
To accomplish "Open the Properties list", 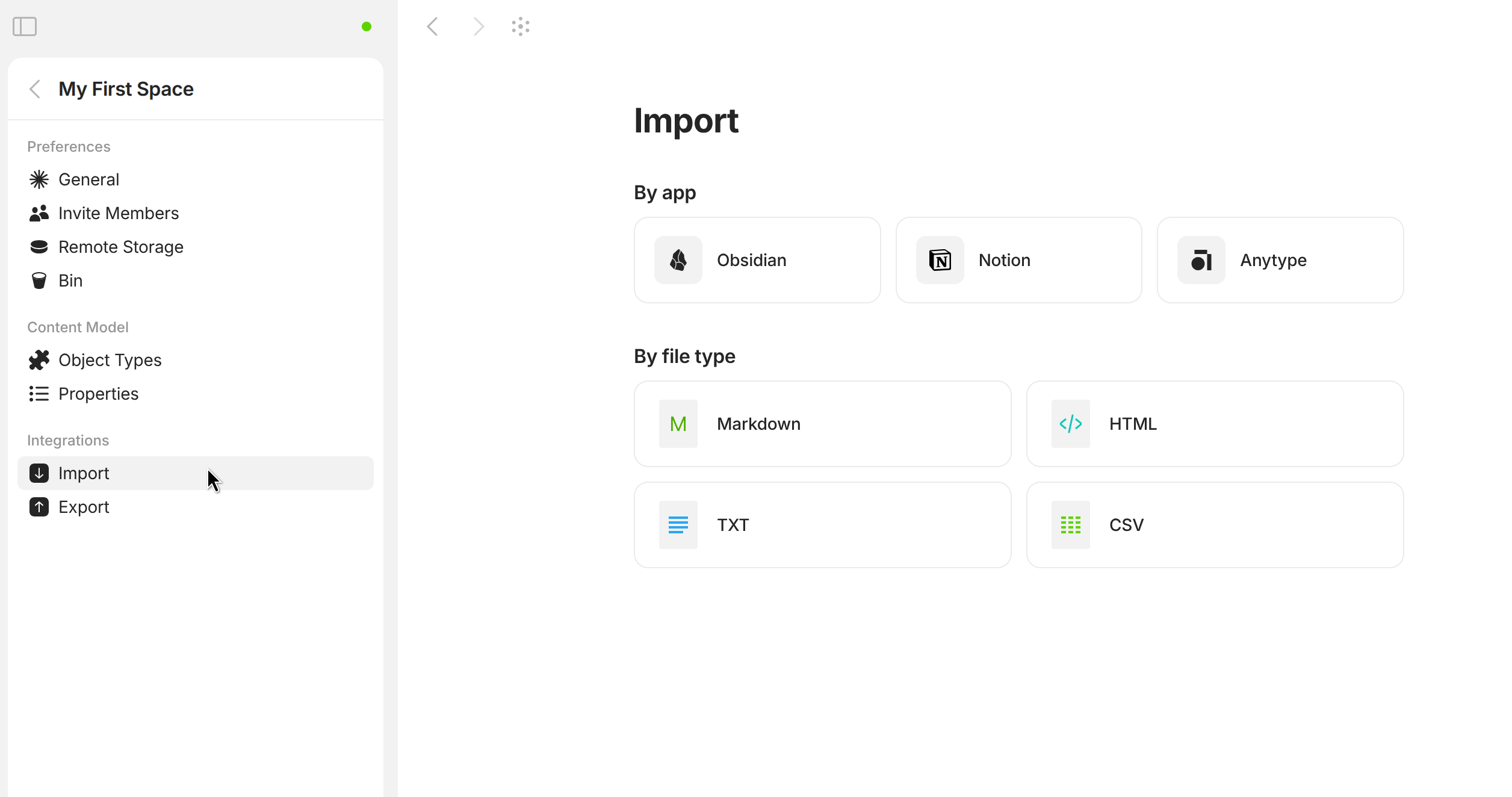I will coord(98,394).
